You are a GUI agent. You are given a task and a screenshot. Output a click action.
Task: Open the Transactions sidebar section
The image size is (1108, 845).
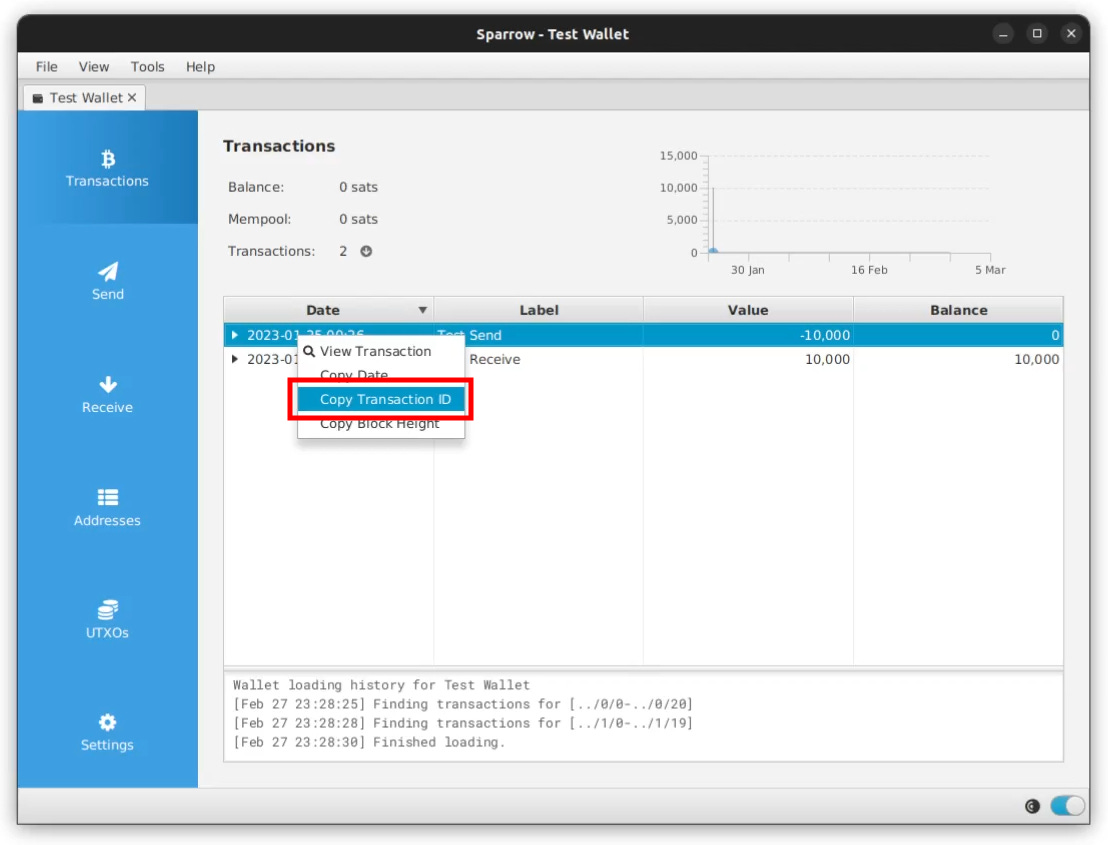107,168
